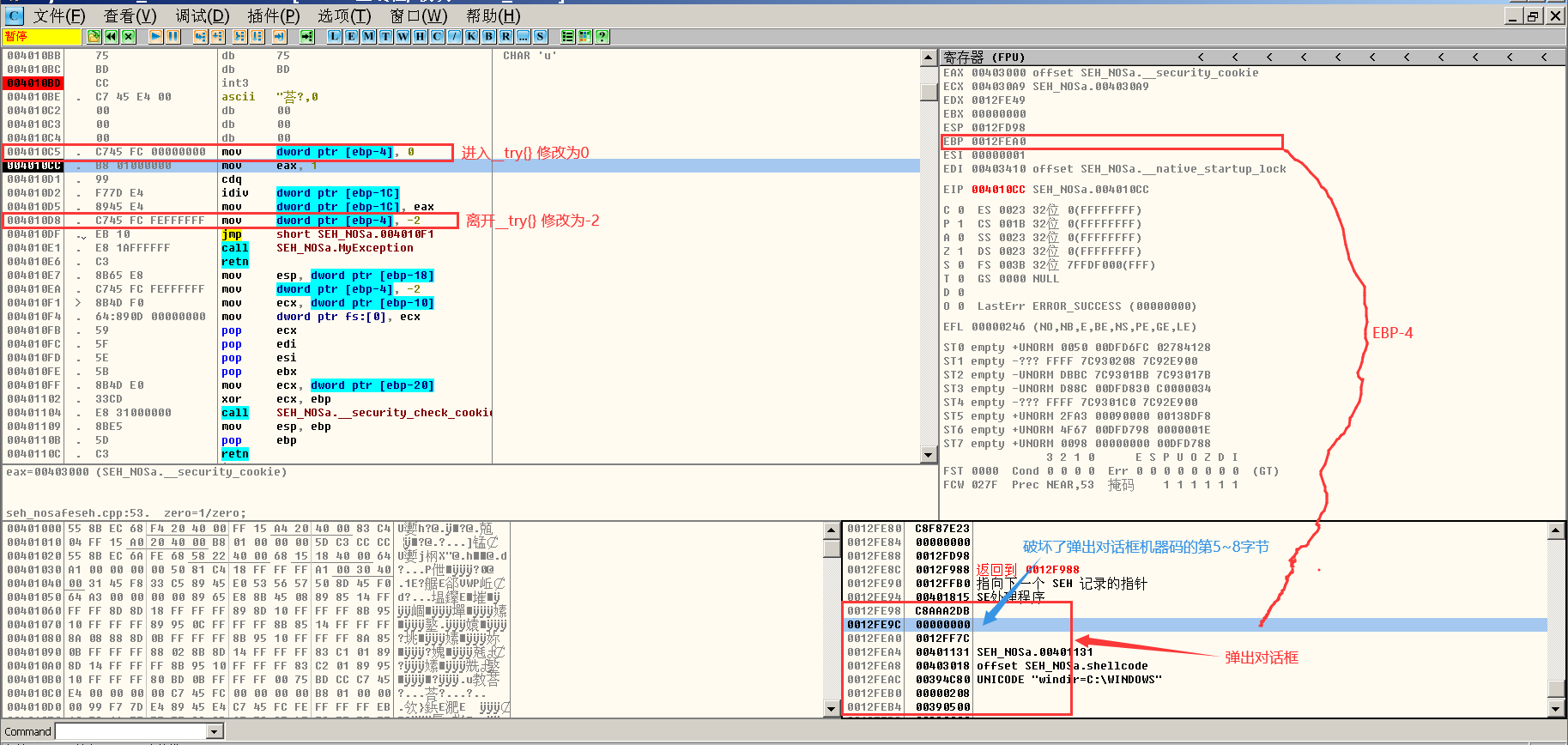Show the Memory map (M) window
This screenshot has width=1568, height=745.
click(x=369, y=36)
